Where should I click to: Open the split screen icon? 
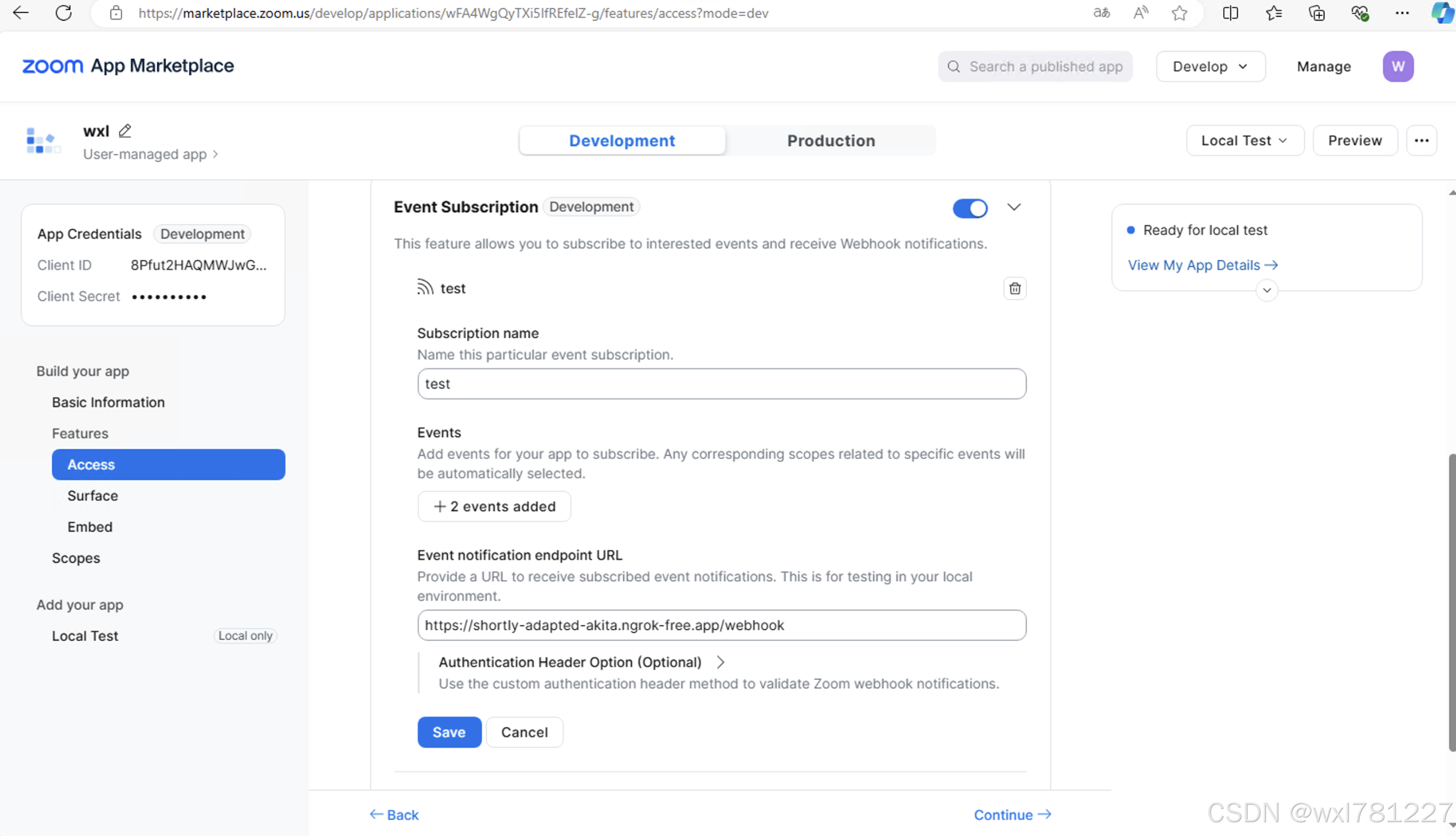click(1230, 13)
